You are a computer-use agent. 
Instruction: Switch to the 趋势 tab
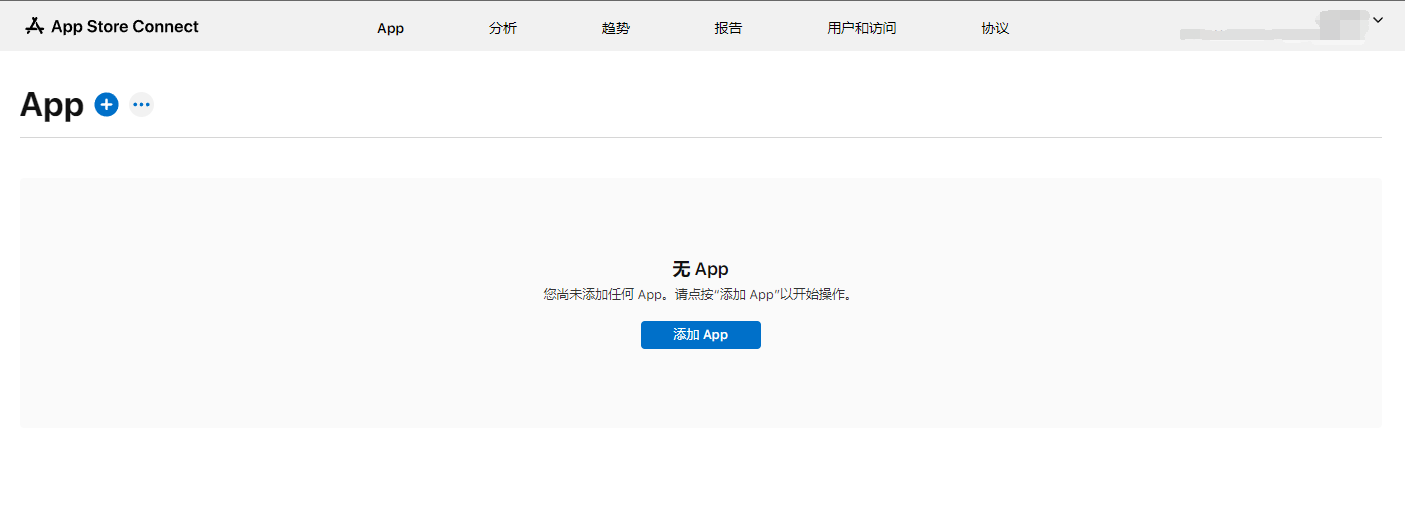click(x=616, y=28)
